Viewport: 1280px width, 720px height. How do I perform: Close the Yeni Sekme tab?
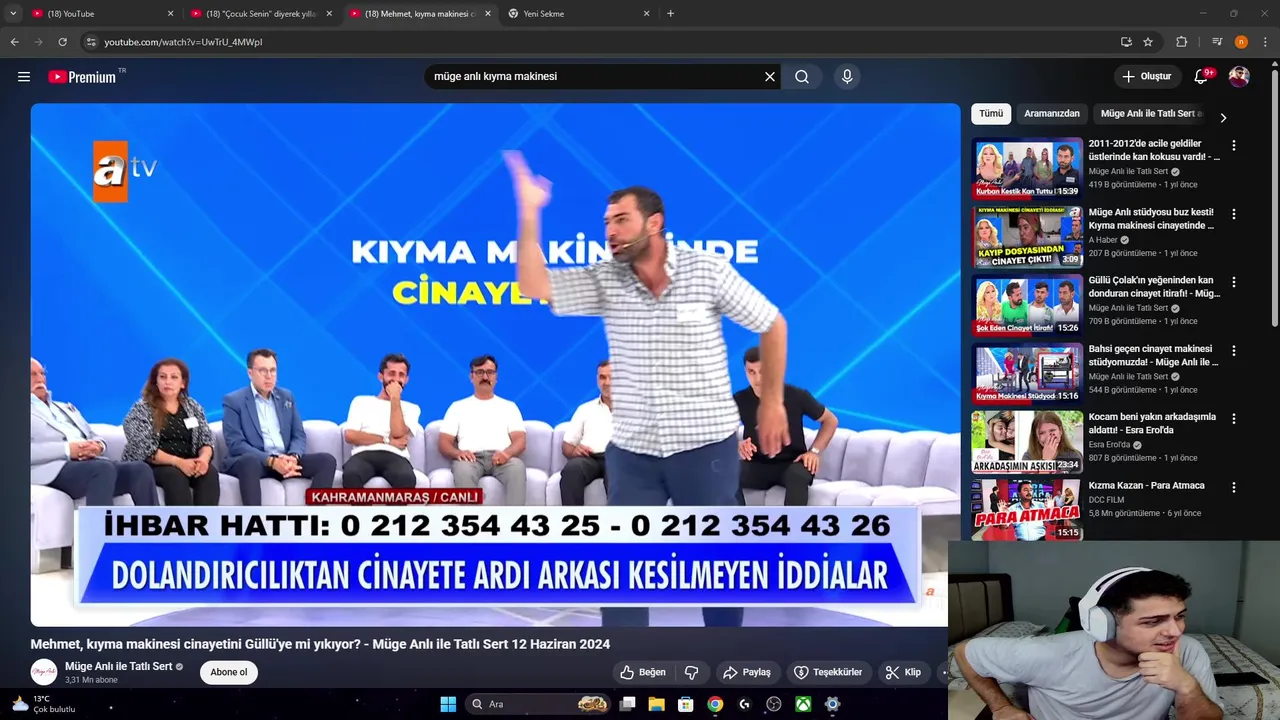(646, 14)
